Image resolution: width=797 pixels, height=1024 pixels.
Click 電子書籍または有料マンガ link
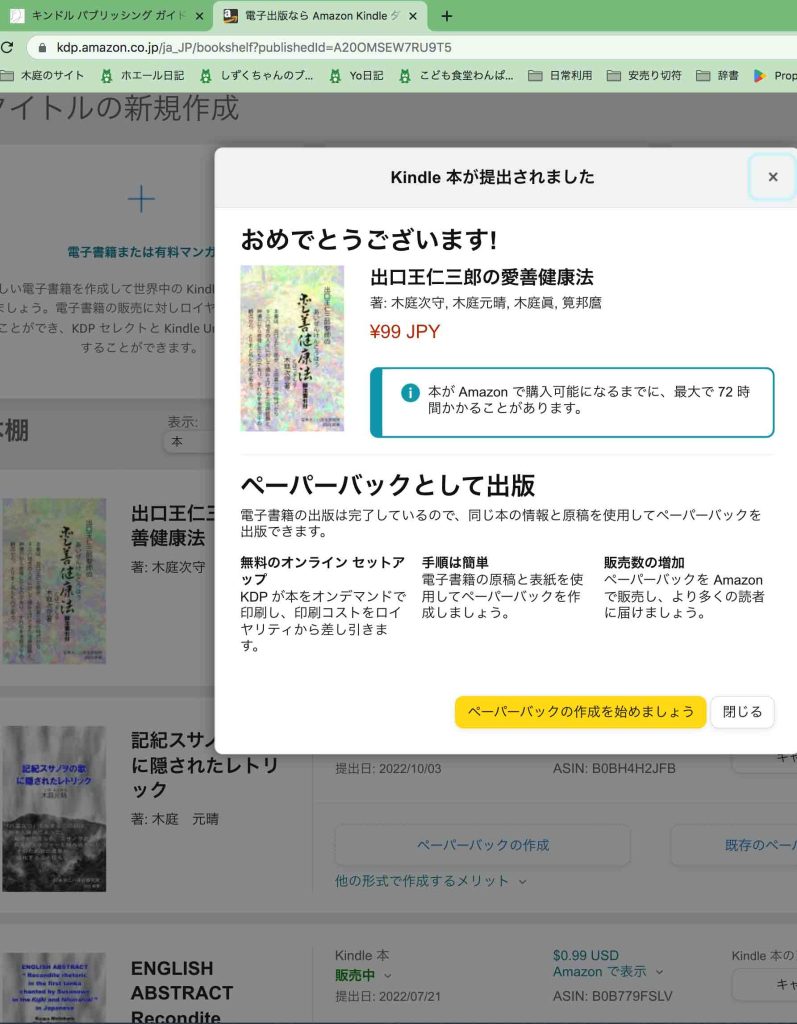141,252
